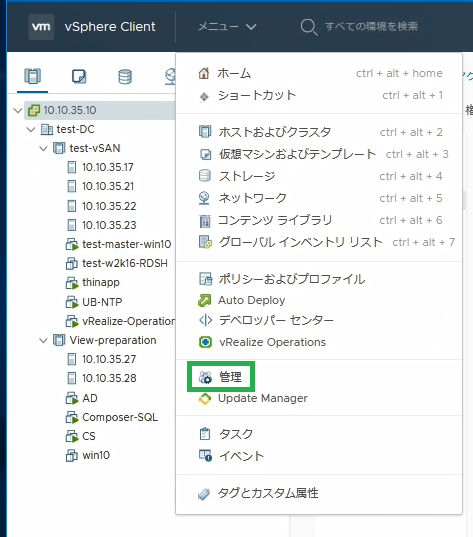
Task: Click the グローバル インベントリ リスト icon
Action: coord(205,242)
